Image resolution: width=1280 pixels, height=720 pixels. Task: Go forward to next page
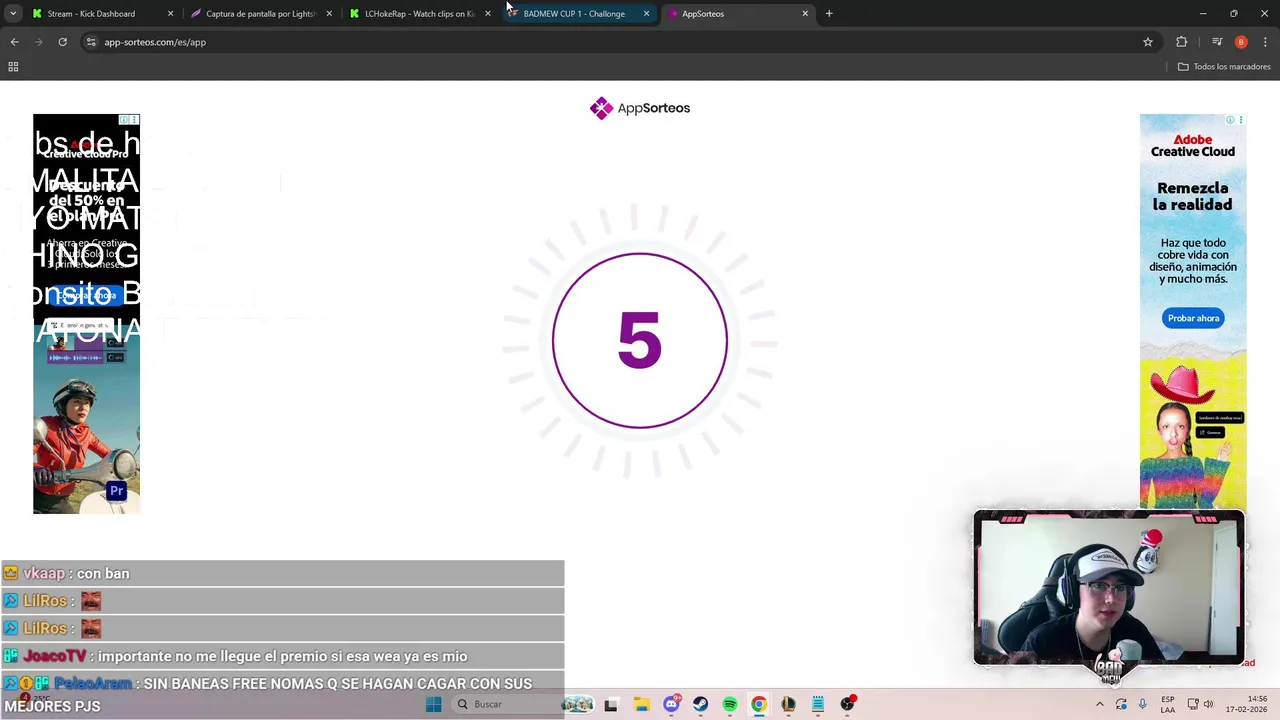pyautogui.click(x=38, y=42)
